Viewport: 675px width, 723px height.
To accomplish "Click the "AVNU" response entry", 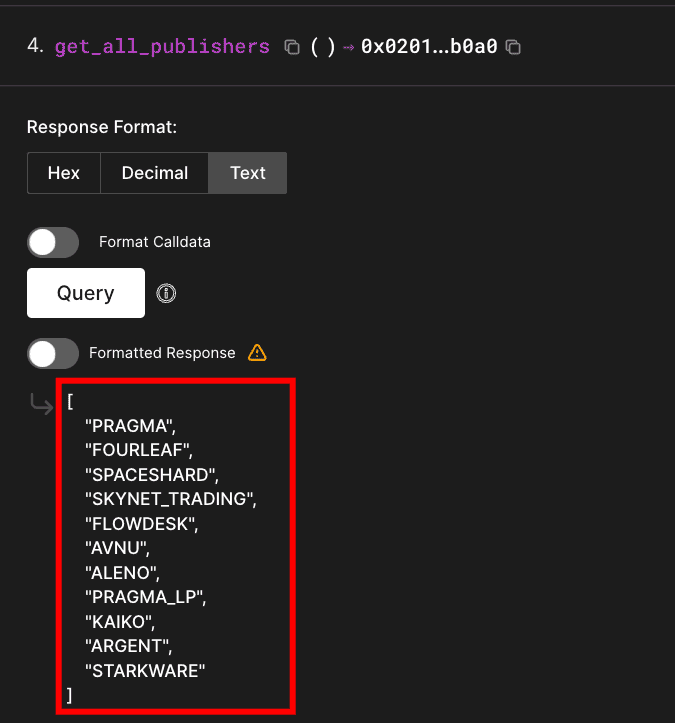I will (x=118, y=548).
